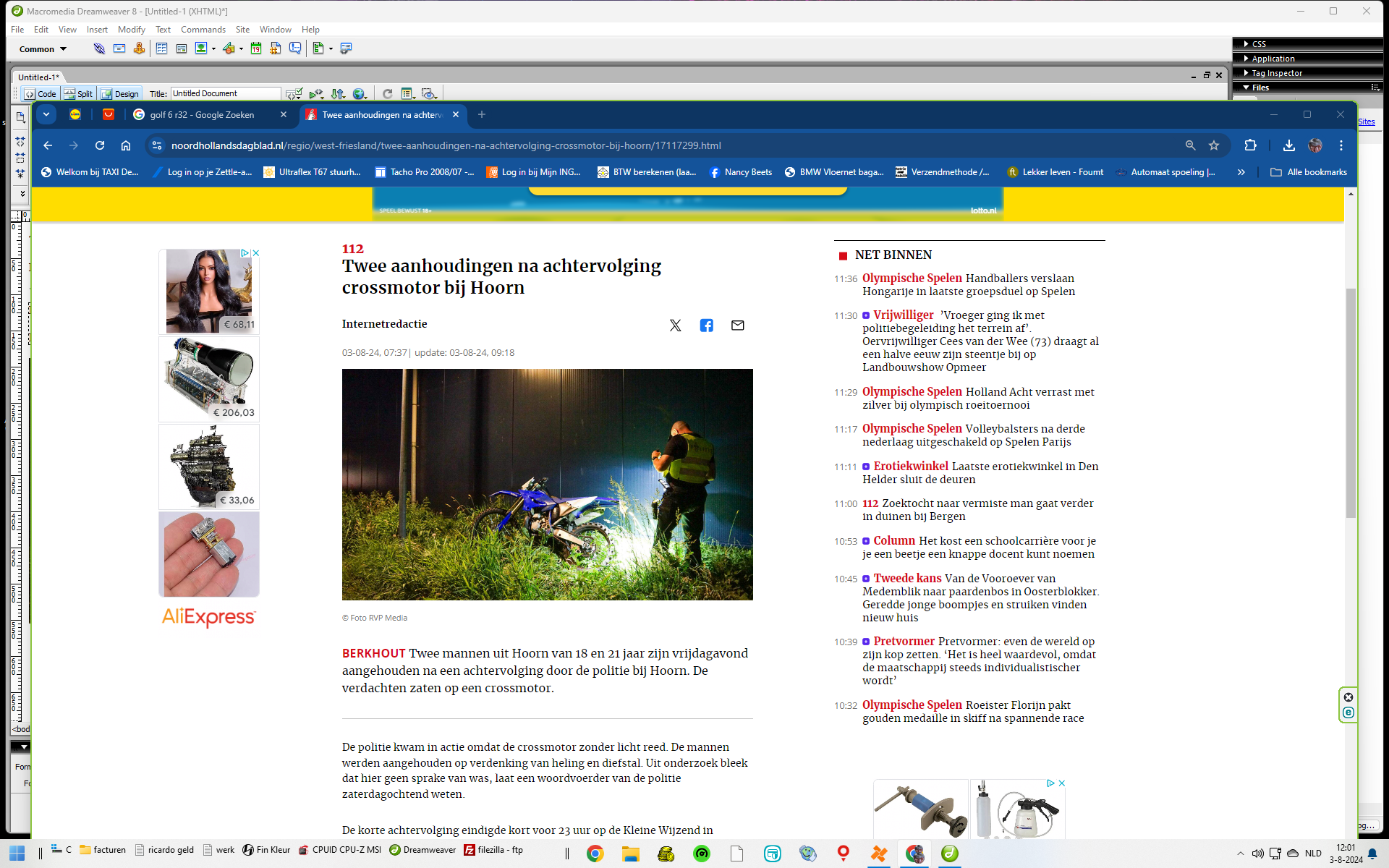
Task: Insert a named anchor in Dreamweaver
Action: [139, 48]
